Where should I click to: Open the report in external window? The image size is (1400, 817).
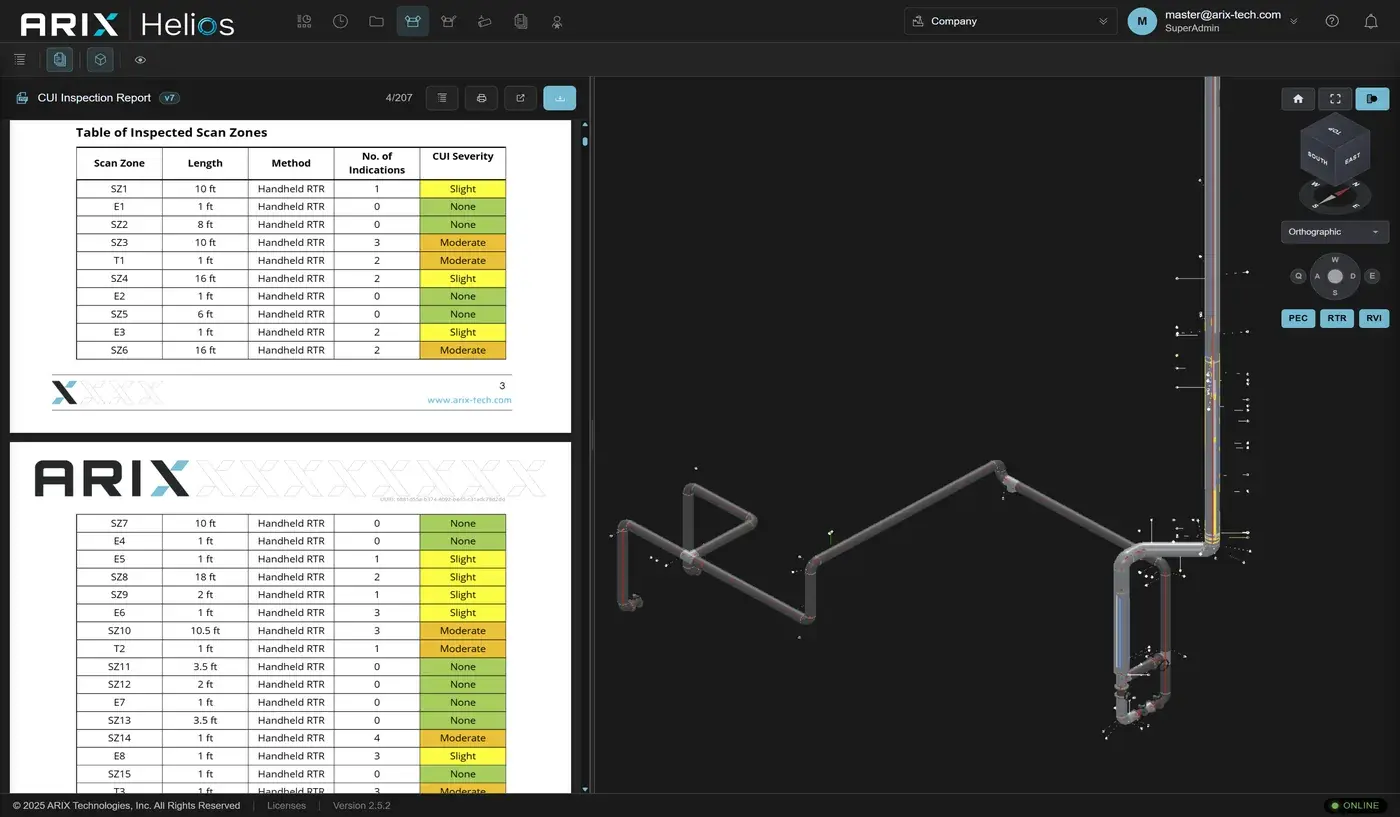(x=520, y=98)
